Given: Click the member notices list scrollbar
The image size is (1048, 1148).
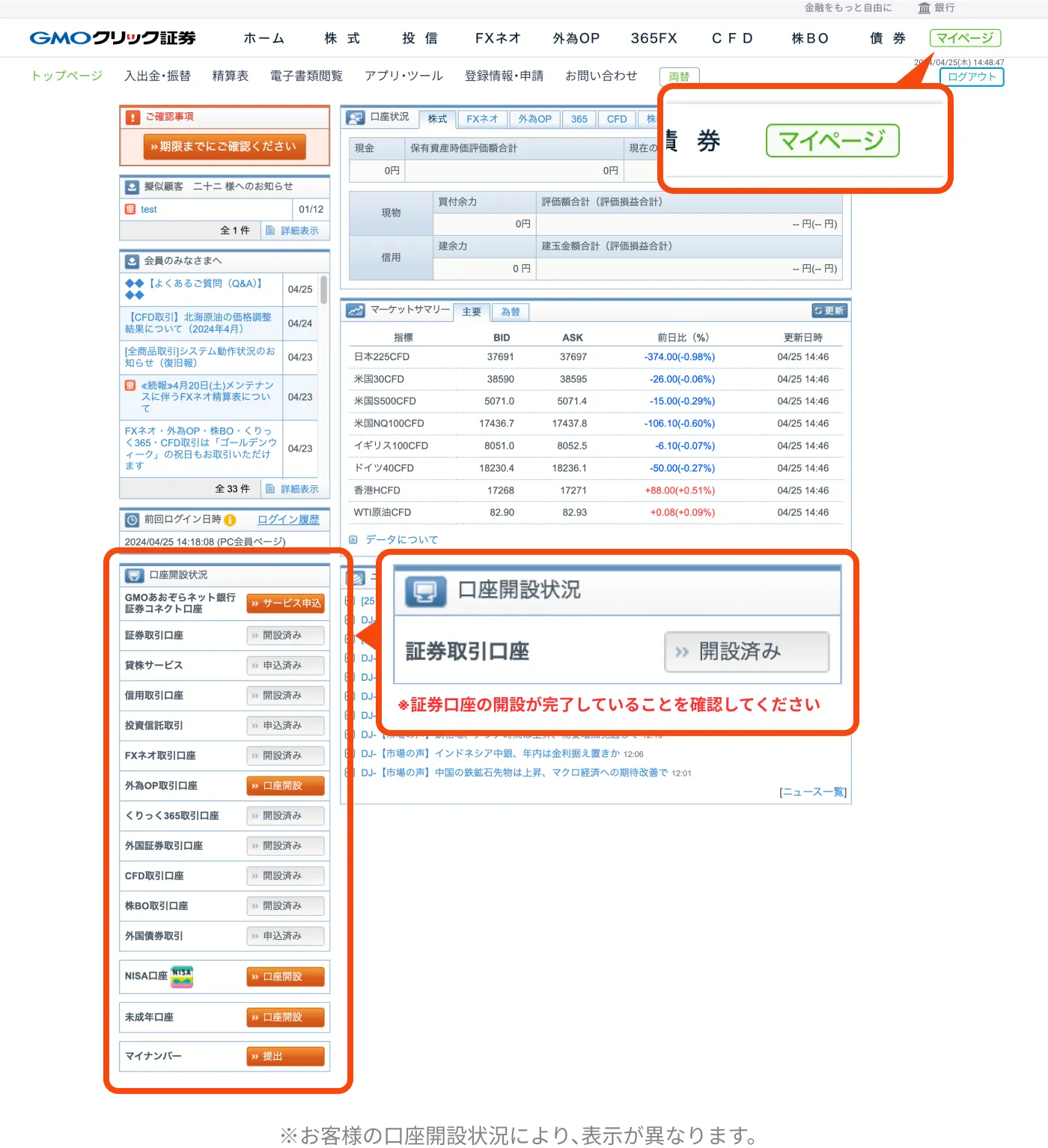Looking at the screenshot, I should click(323, 290).
